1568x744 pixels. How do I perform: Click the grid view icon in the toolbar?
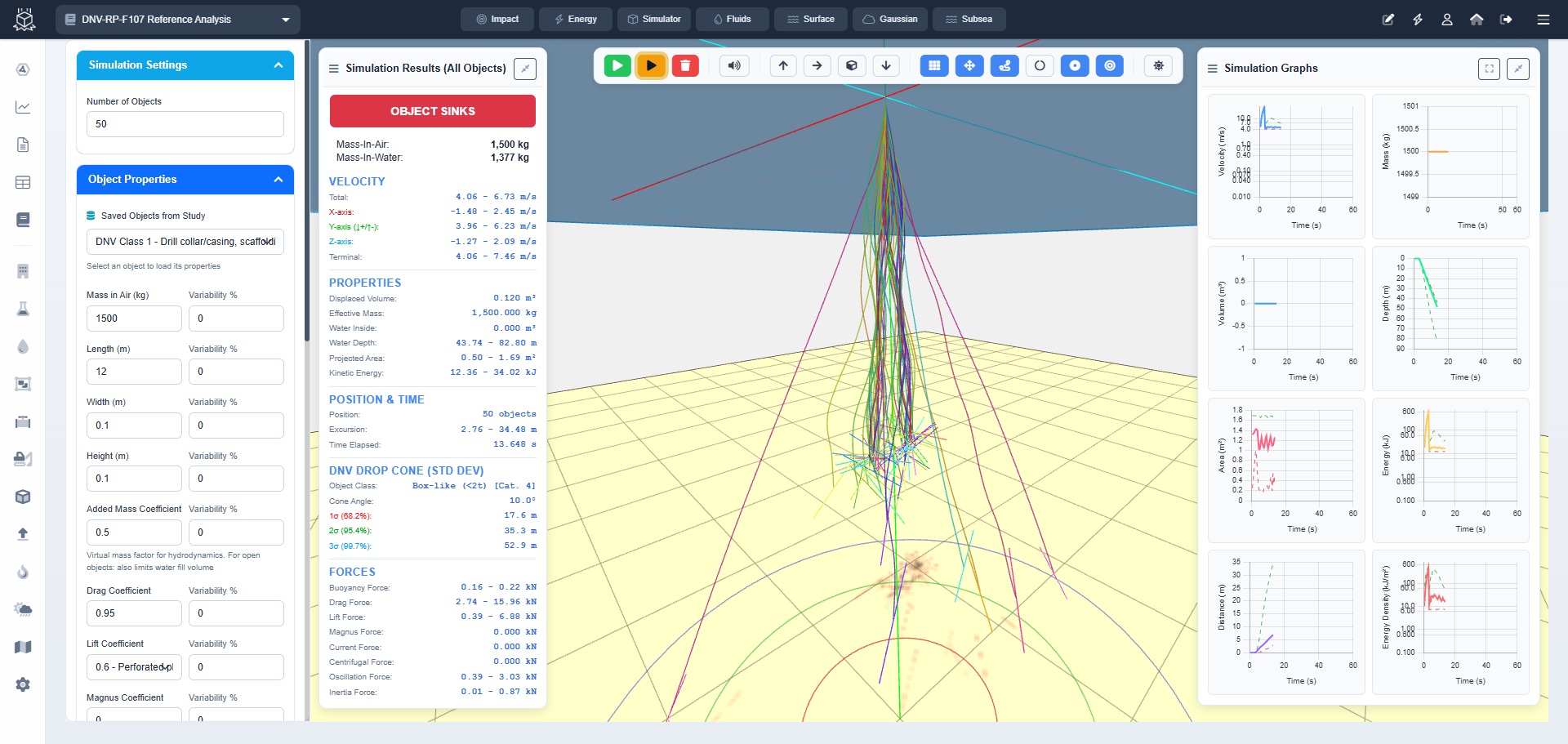(x=934, y=65)
